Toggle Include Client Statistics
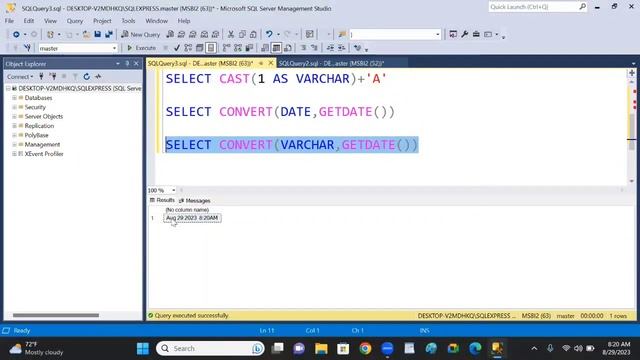This screenshot has width=640, height=360. (x=249, y=48)
